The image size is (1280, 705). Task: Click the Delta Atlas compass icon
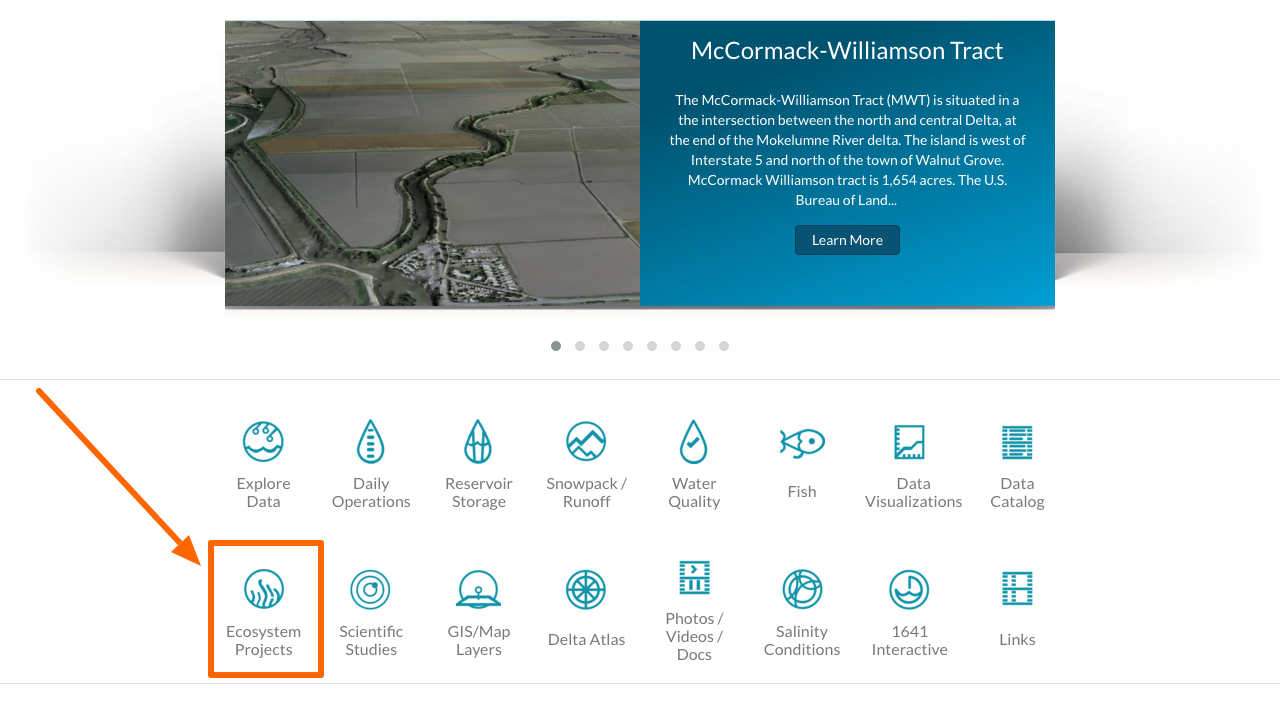[x=586, y=589]
